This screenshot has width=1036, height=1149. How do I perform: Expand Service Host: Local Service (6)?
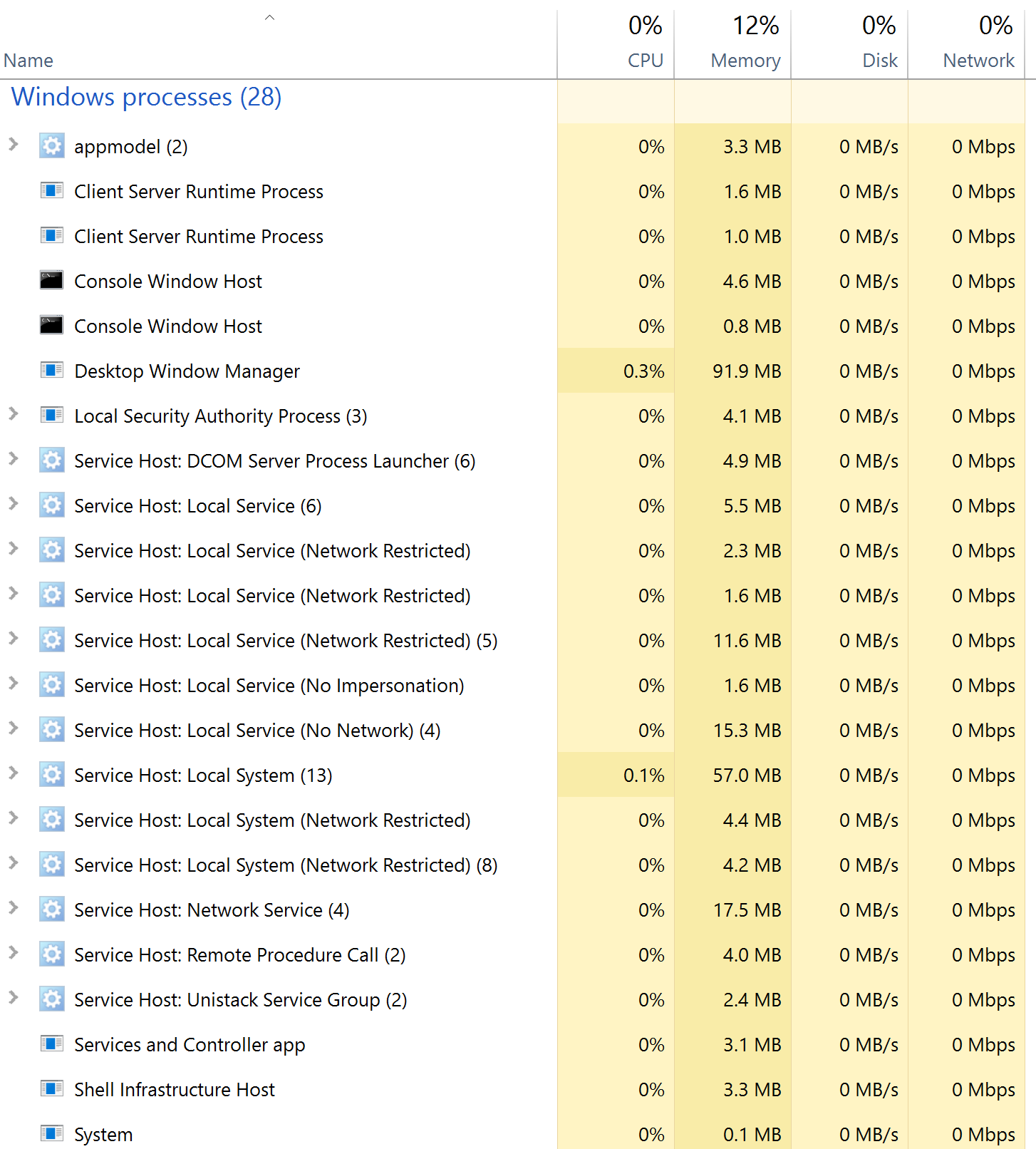pyautogui.click(x=14, y=504)
